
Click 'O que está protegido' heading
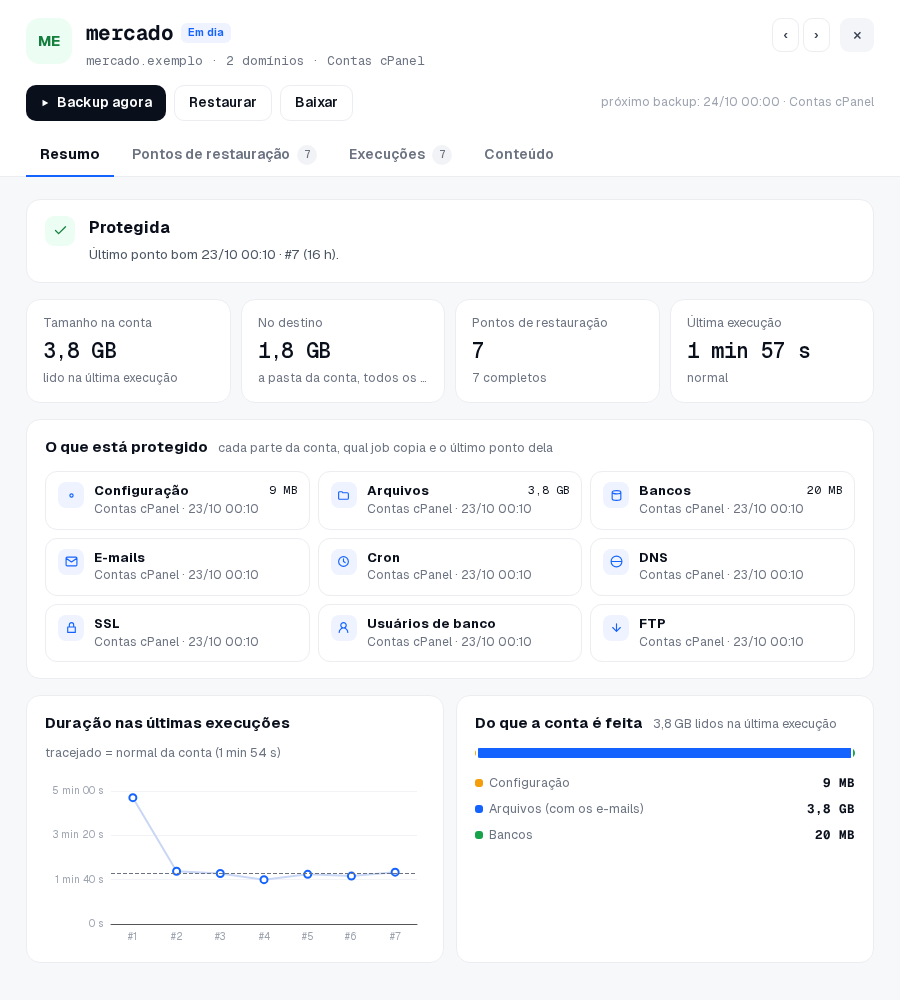[126, 447]
